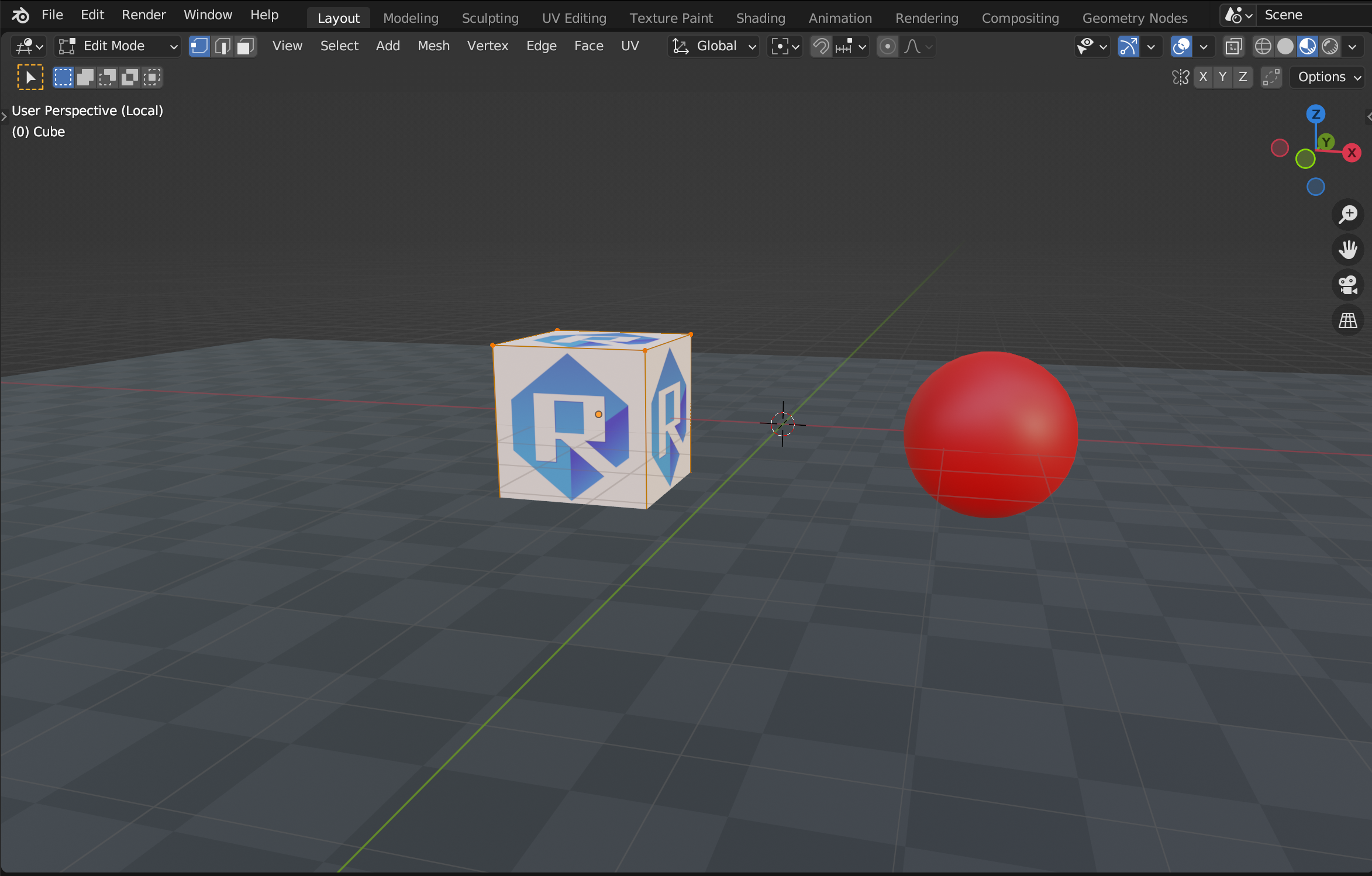
Task: Click the zoom icon in the viewport sidebar
Action: [1348, 215]
